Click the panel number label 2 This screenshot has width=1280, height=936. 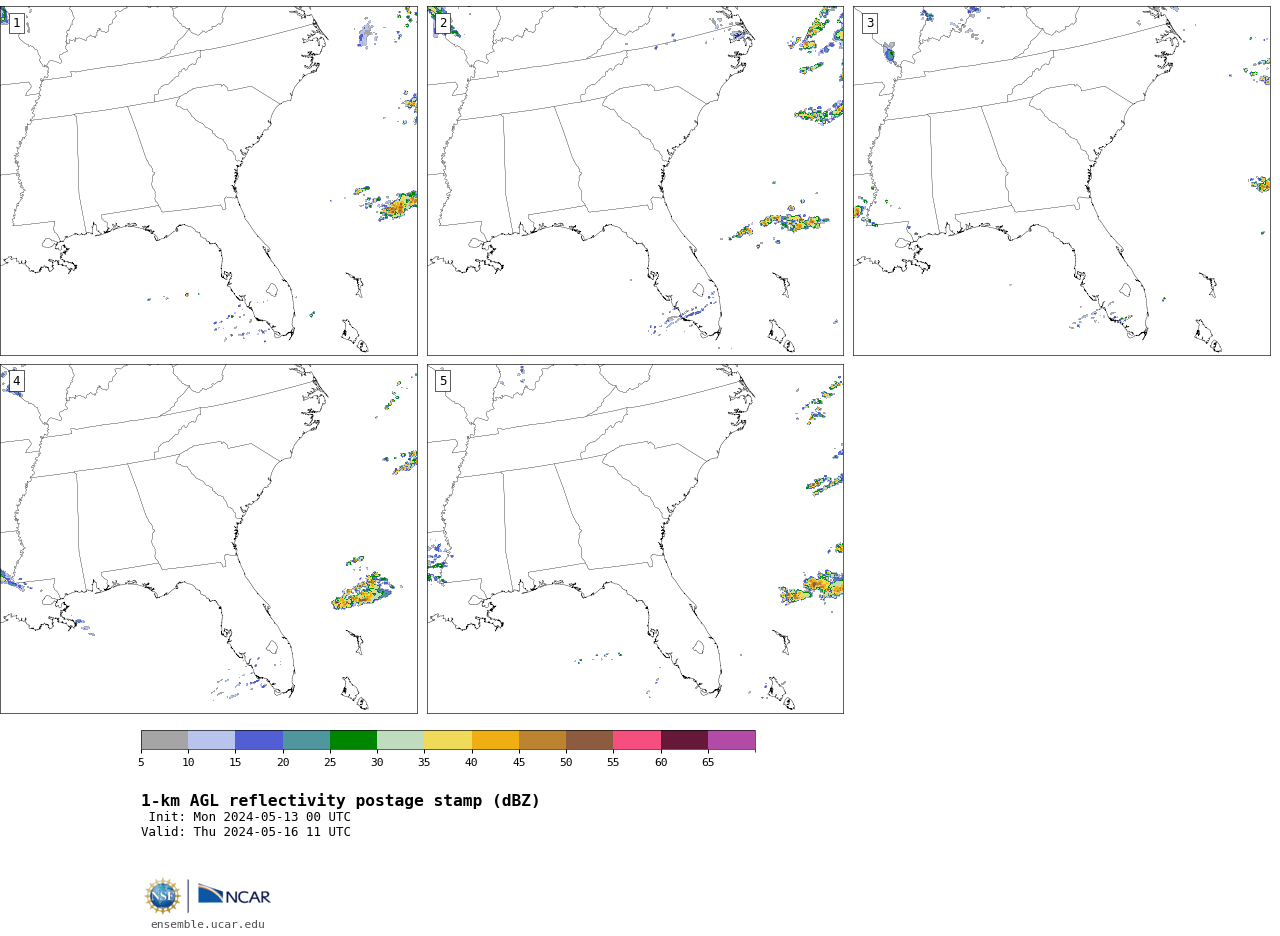coord(443,23)
